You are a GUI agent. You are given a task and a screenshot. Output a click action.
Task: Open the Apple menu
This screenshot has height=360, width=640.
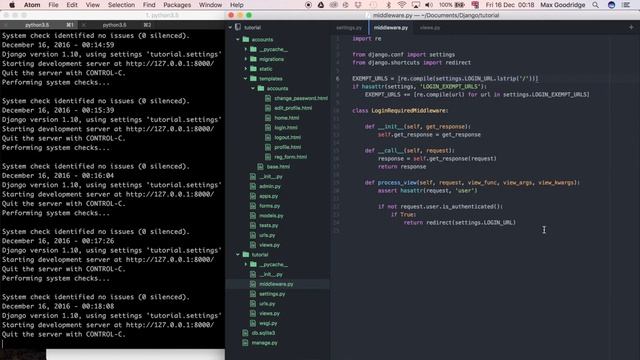point(12,5)
